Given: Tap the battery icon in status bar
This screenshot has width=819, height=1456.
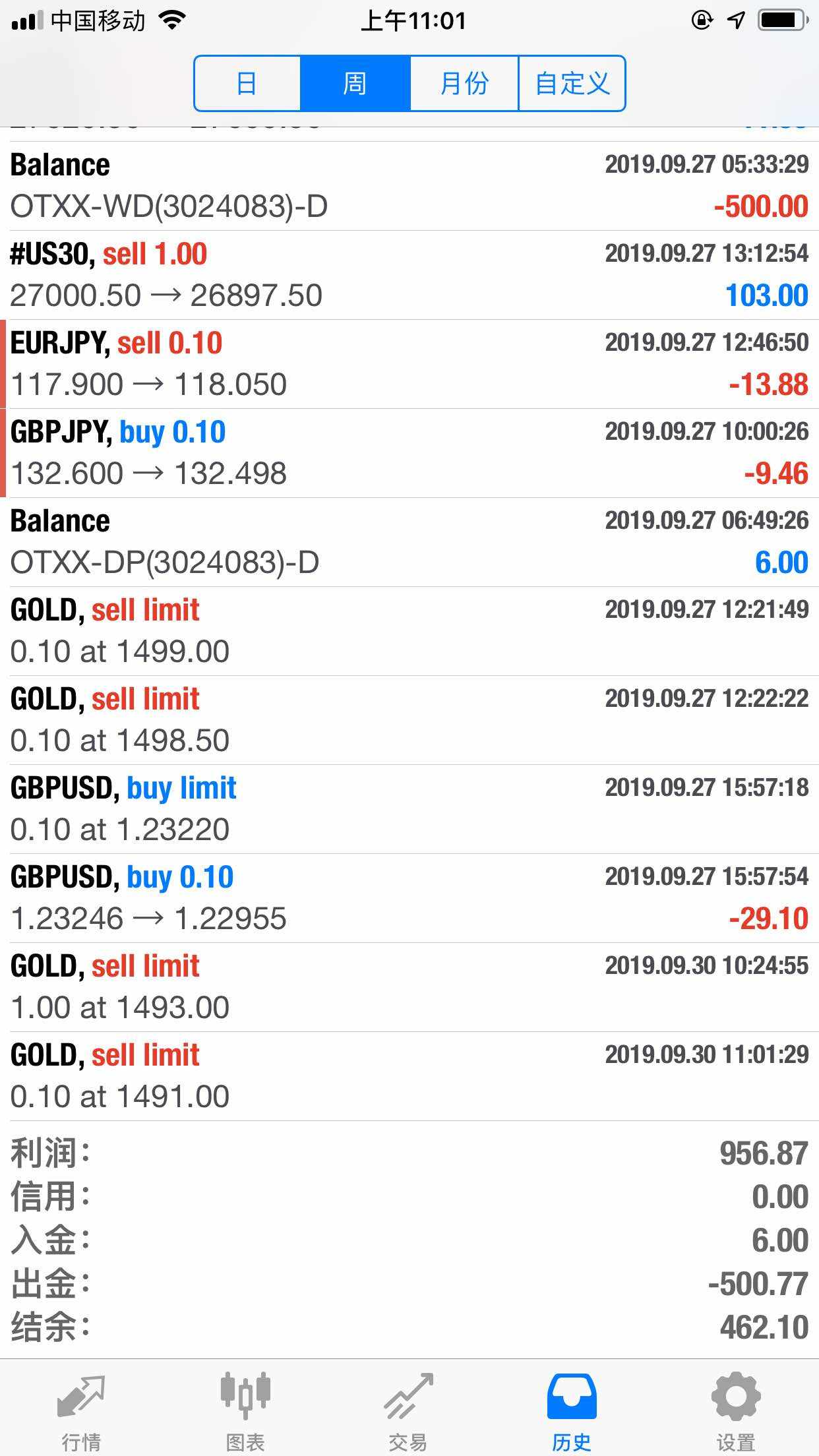Looking at the screenshot, I should point(783,20).
